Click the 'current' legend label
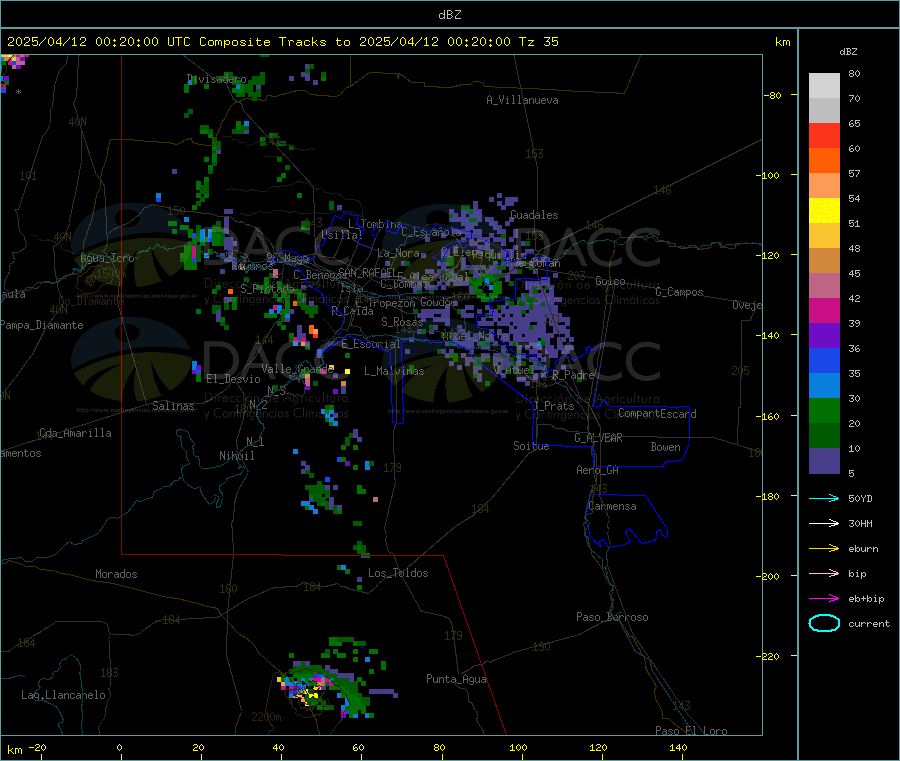900x761 pixels. pos(869,623)
